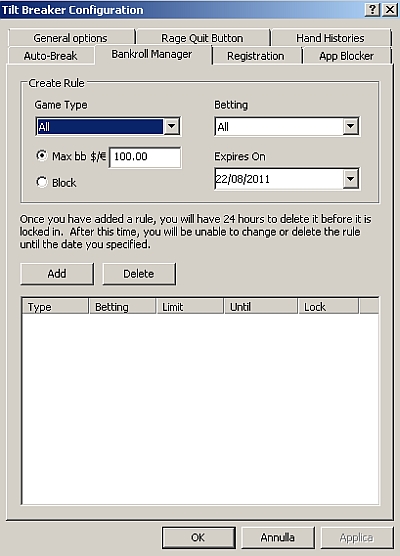
Task: Switch to the General options tab
Action: pyautogui.click(x=71, y=38)
